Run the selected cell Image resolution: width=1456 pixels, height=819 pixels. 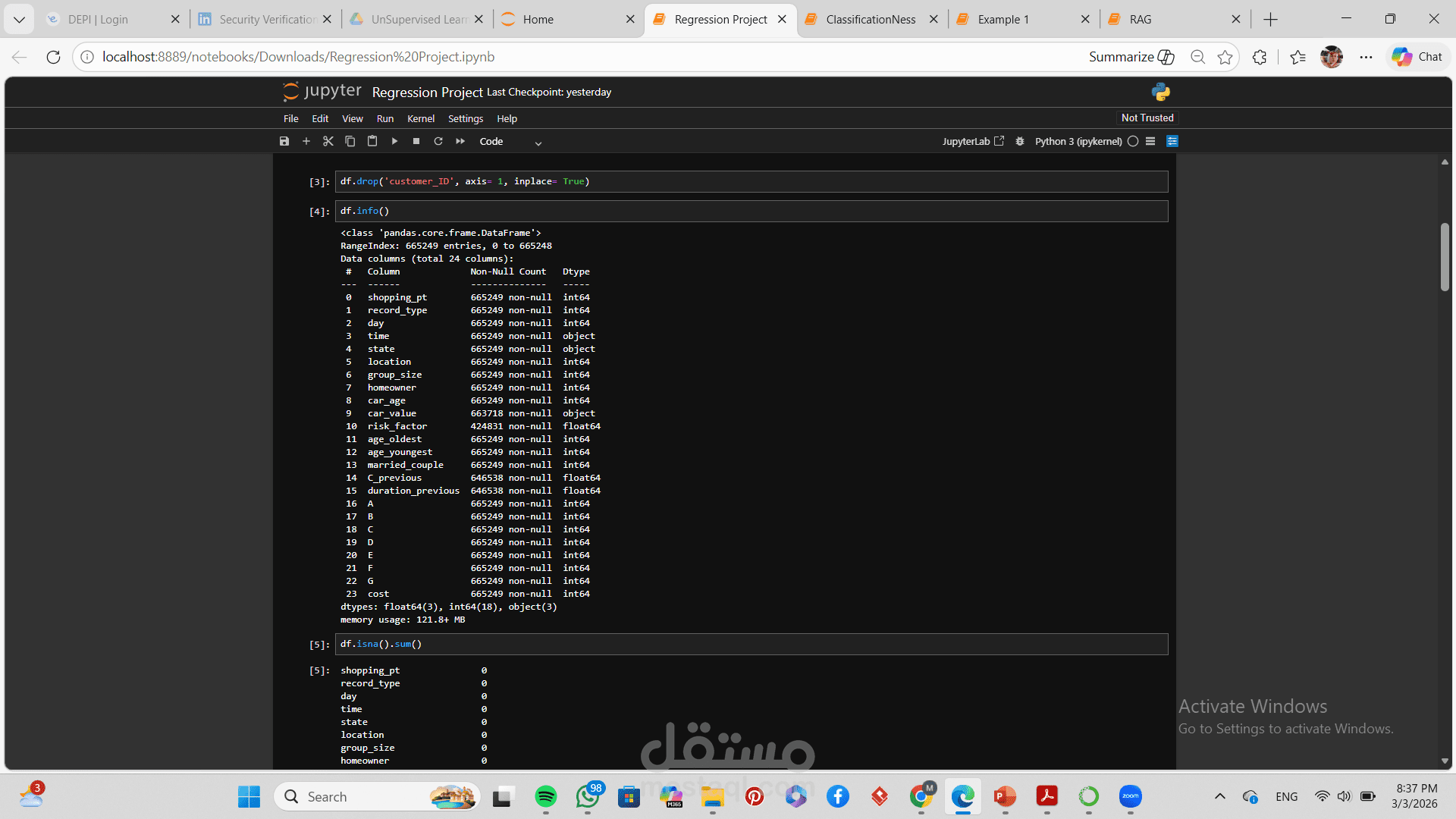click(x=394, y=141)
